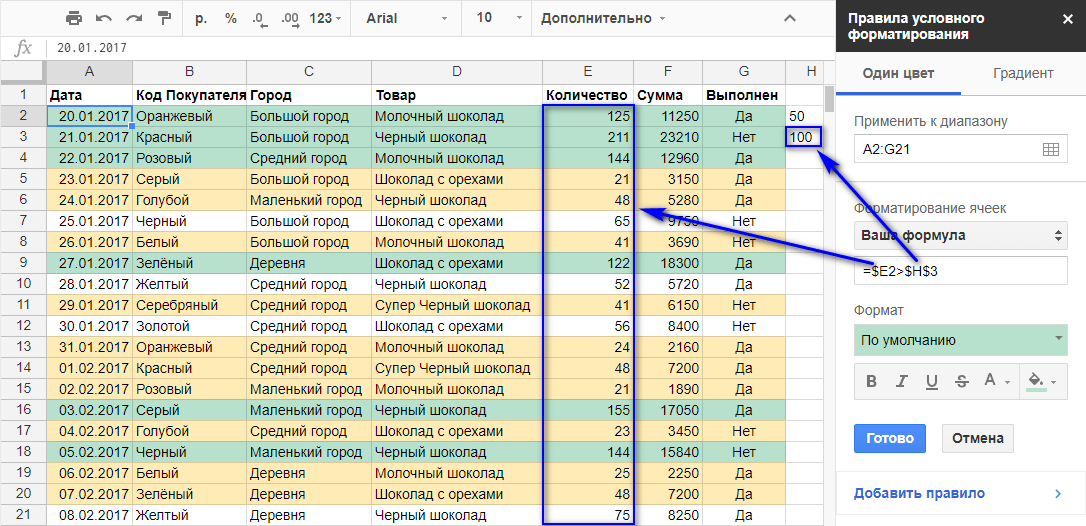Toggle strikethrough in the format options
Viewport: 1086px width, 526px height.
point(961,381)
